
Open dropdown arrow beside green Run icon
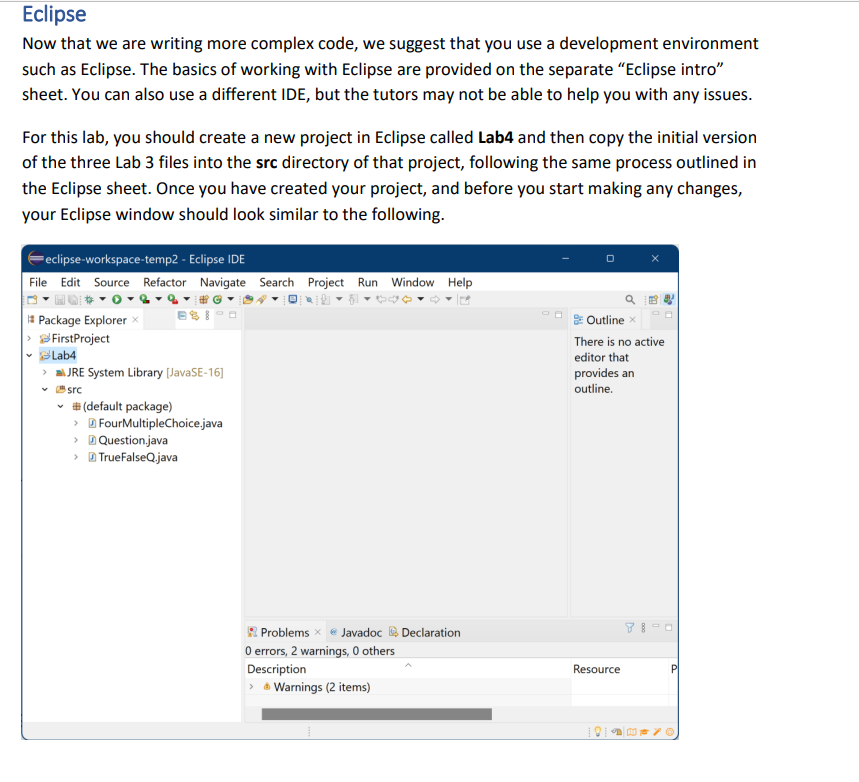point(130,299)
